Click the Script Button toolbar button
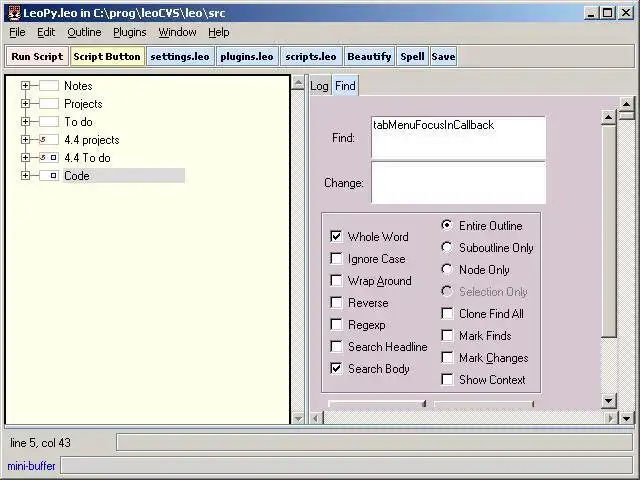 pos(107,56)
